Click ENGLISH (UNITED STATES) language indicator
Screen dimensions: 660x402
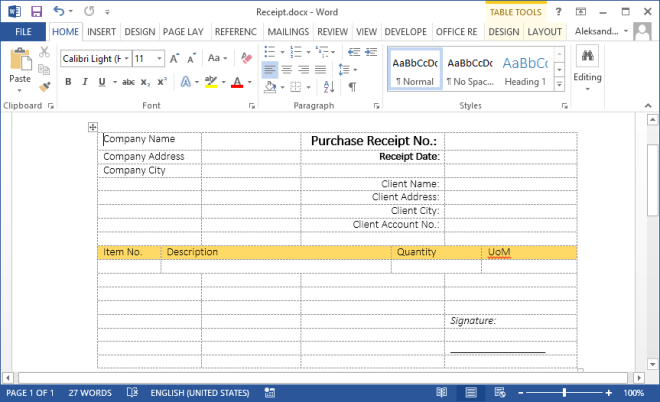(200, 393)
